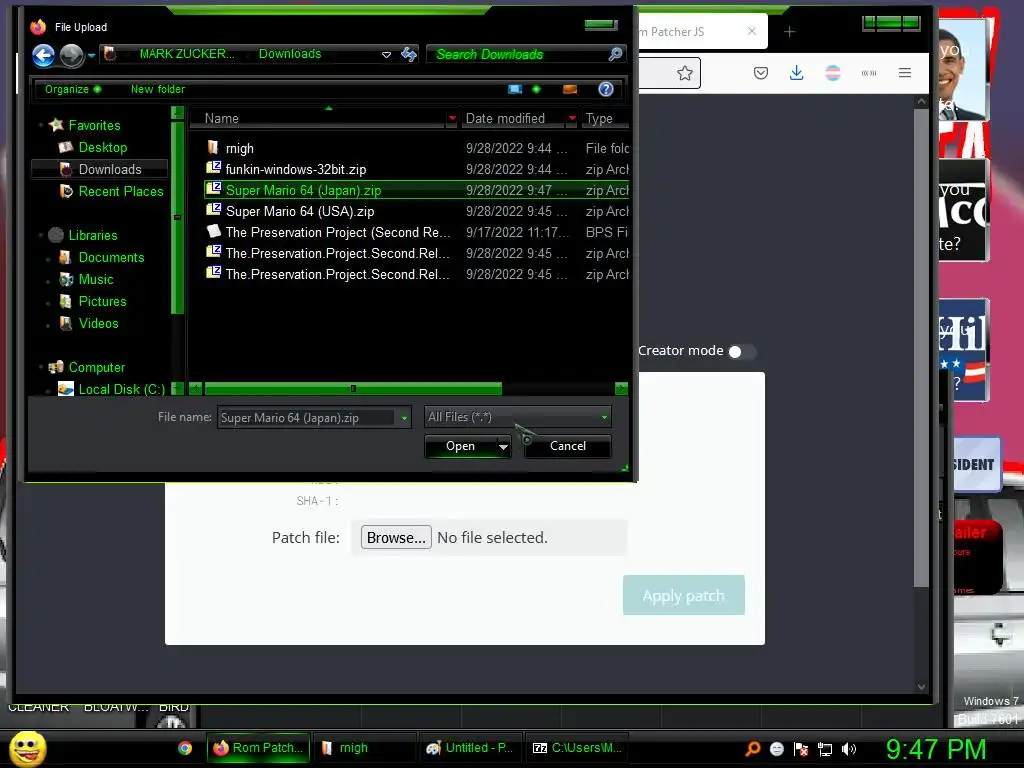Click the Apply patch button
The image size is (1024, 768).
[x=683, y=596]
